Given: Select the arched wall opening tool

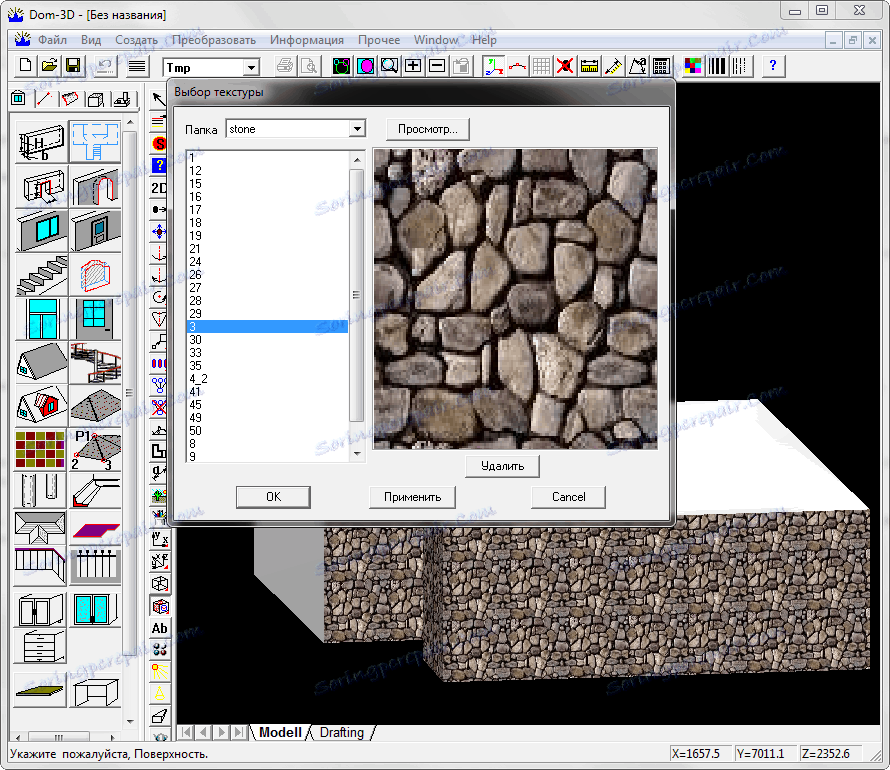Looking at the screenshot, I should [95, 186].
